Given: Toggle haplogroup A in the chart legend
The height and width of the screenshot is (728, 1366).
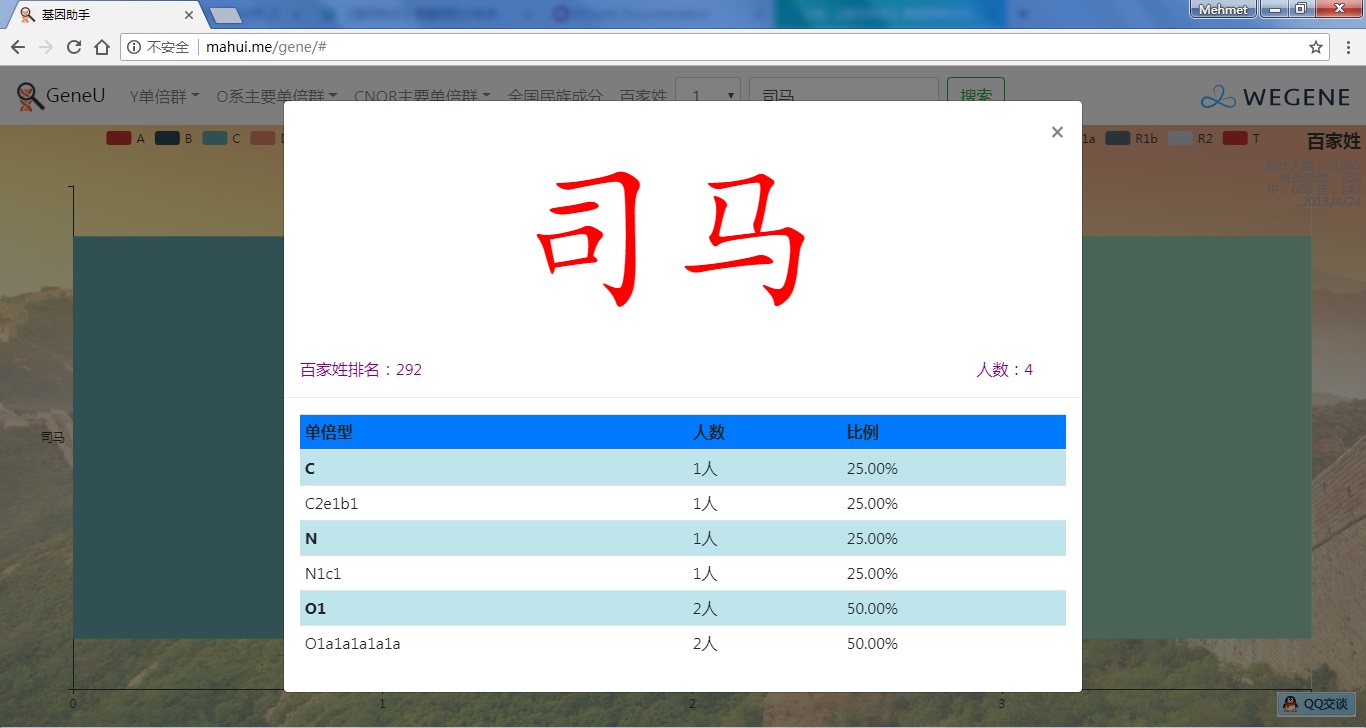Looking at the screenshot, I should [x=126, y=139].
